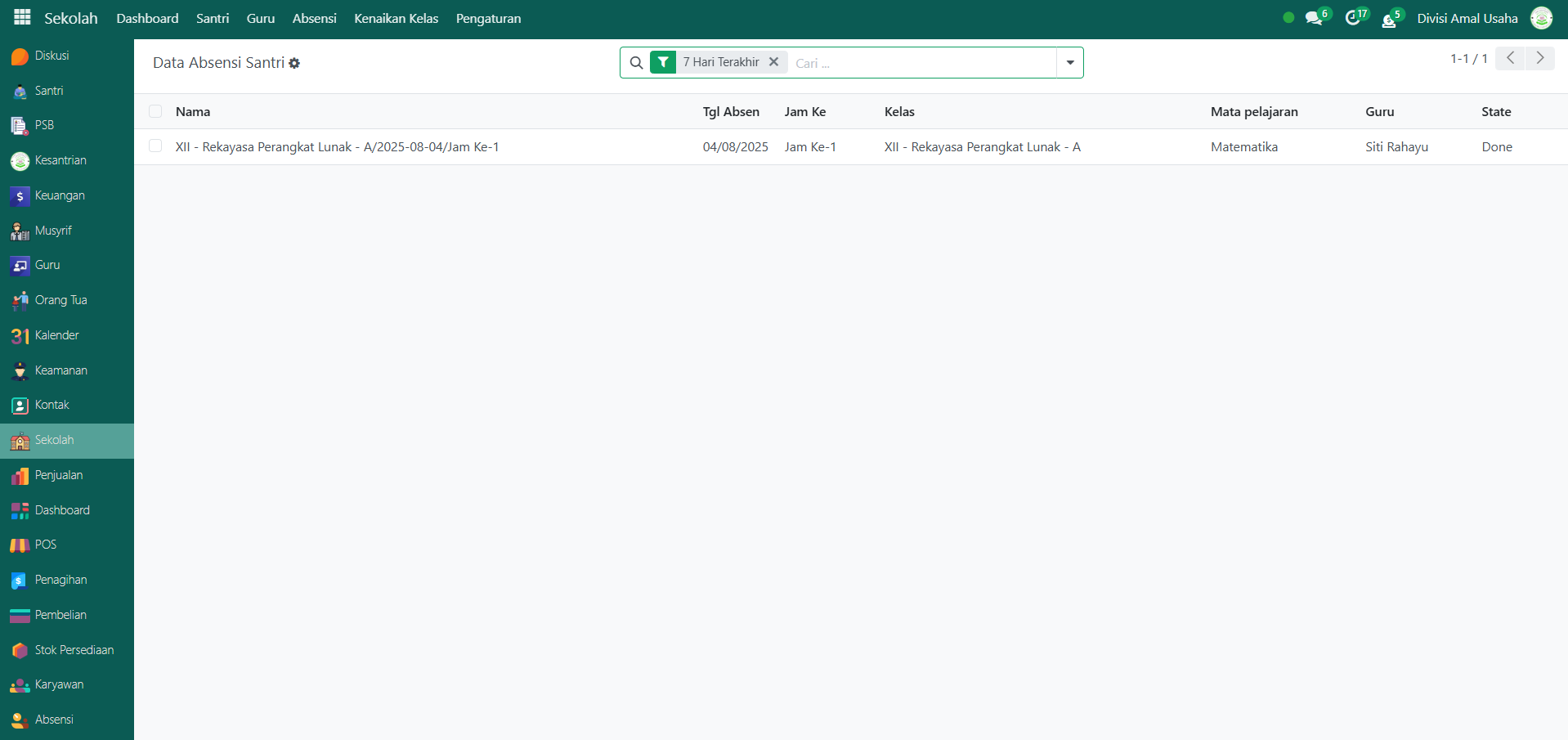Click the user avatar in top right
This screenshot has width=1568, height=740.
coord(1541,18)
